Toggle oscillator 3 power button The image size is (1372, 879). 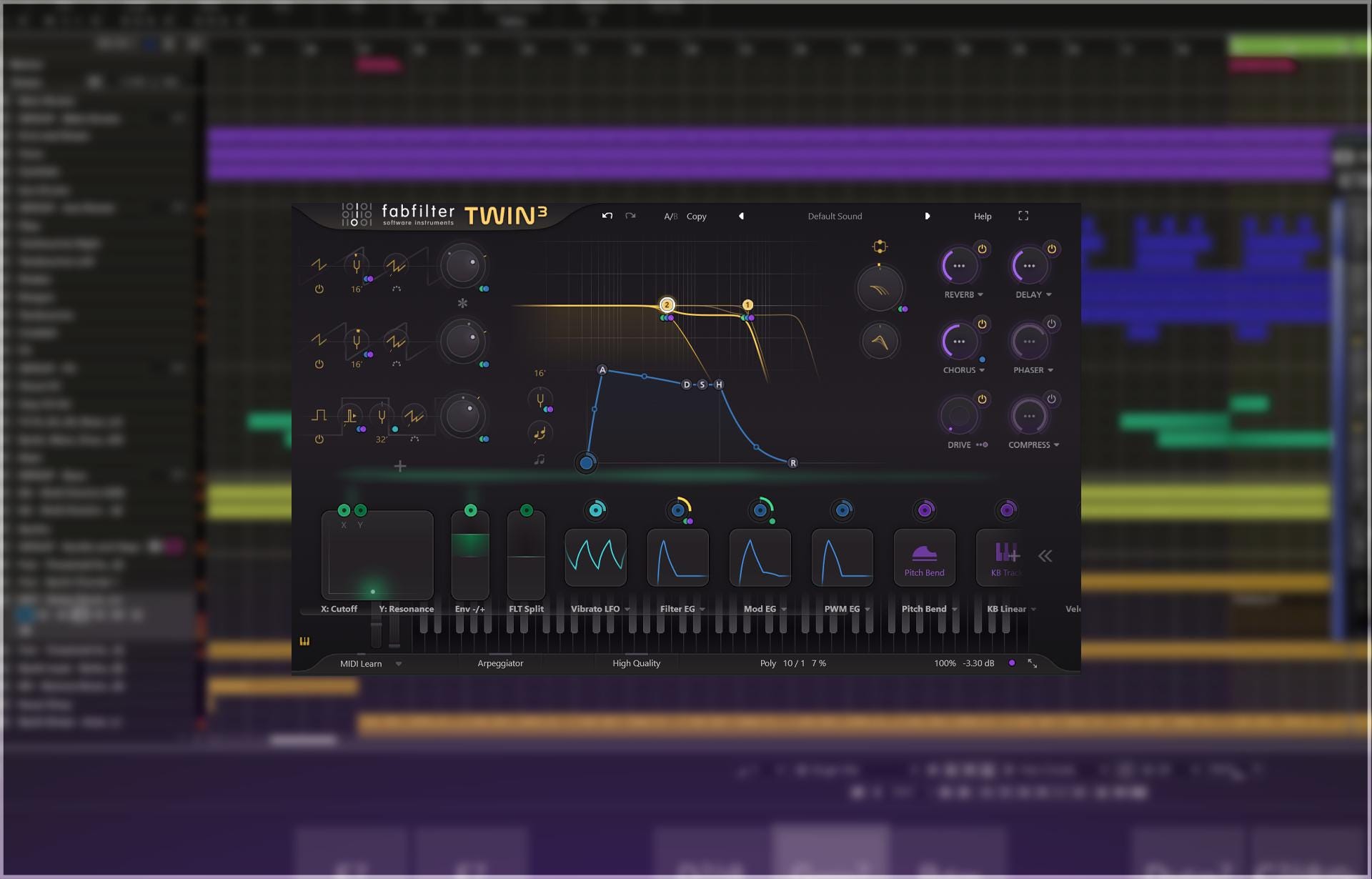pyautogui.click(x=319, y=439)
